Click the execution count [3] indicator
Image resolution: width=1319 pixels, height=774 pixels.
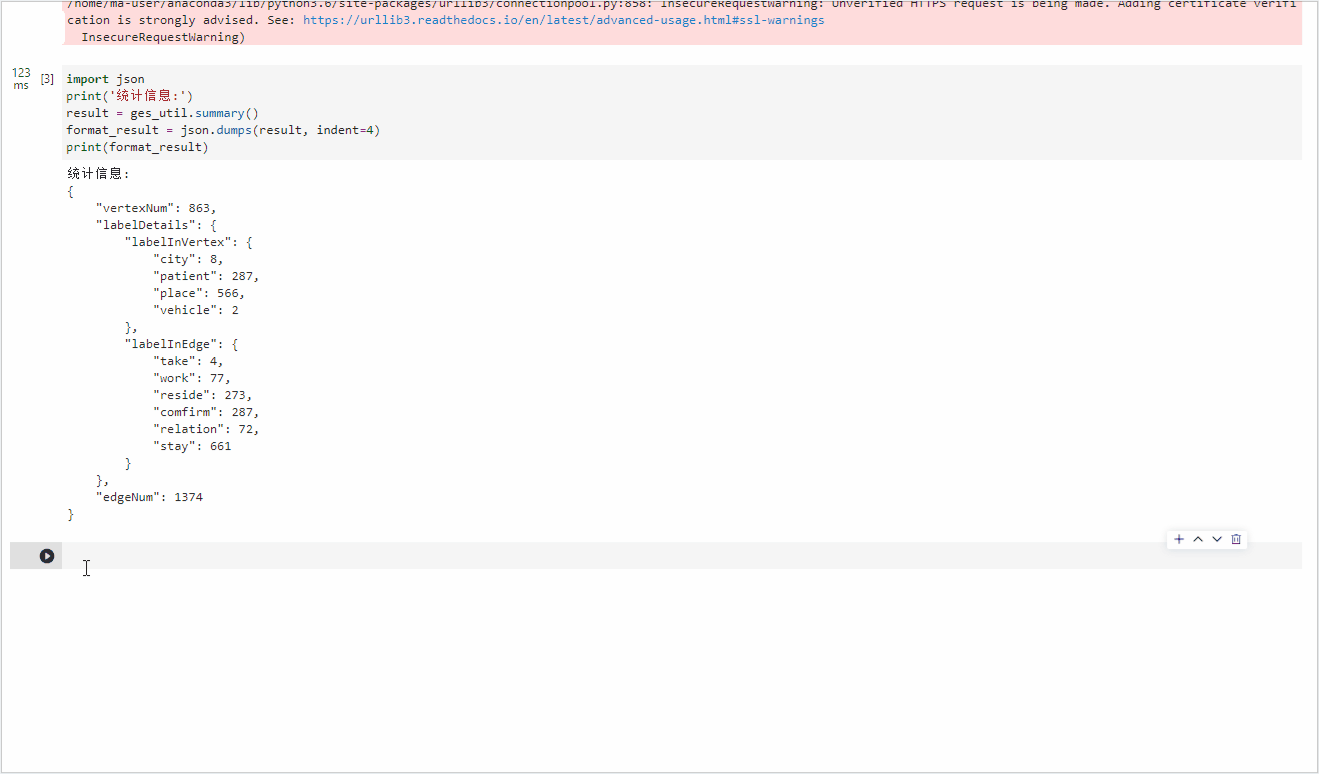click(46, 78)
